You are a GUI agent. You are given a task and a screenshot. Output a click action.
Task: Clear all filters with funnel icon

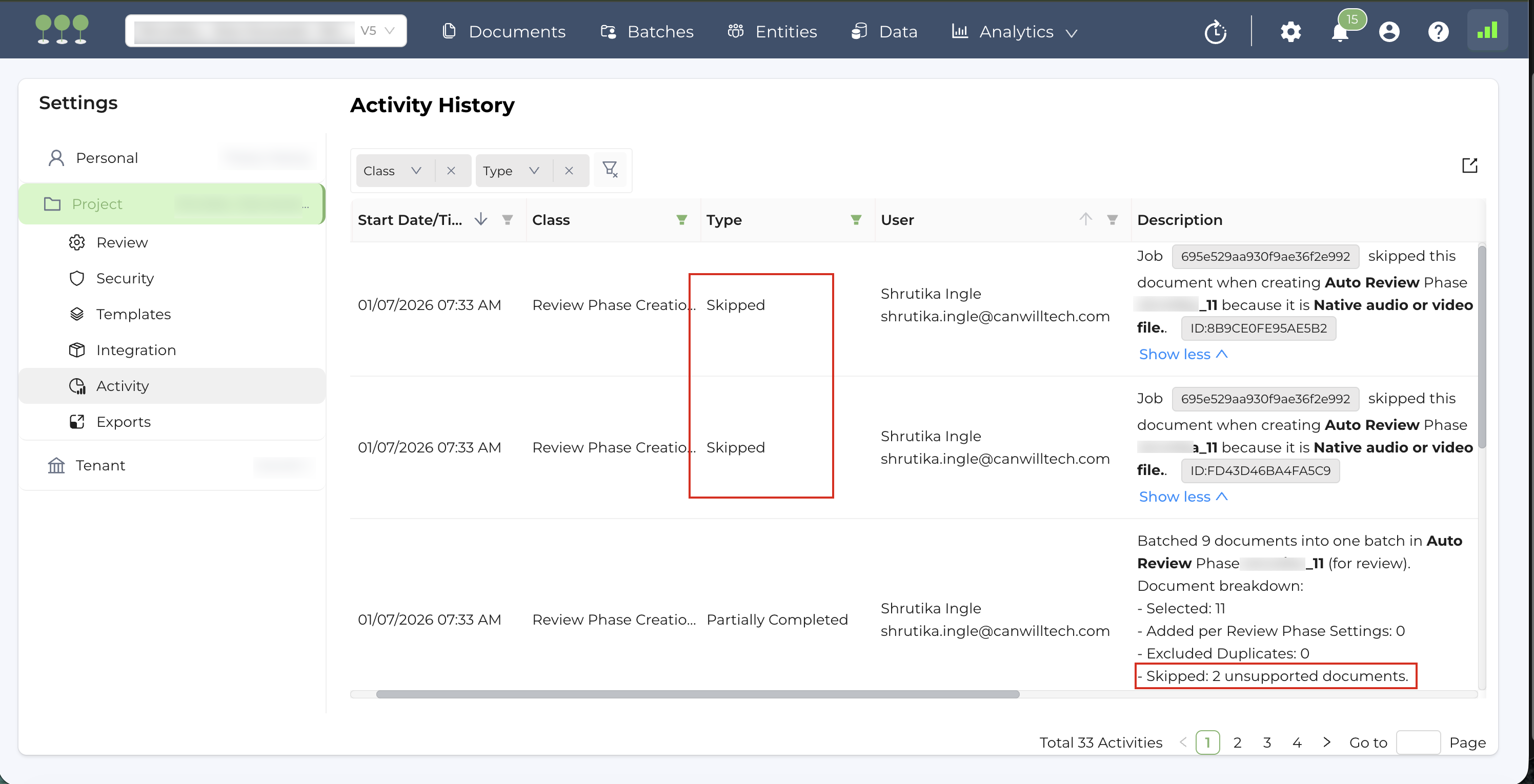coord(610,170)
